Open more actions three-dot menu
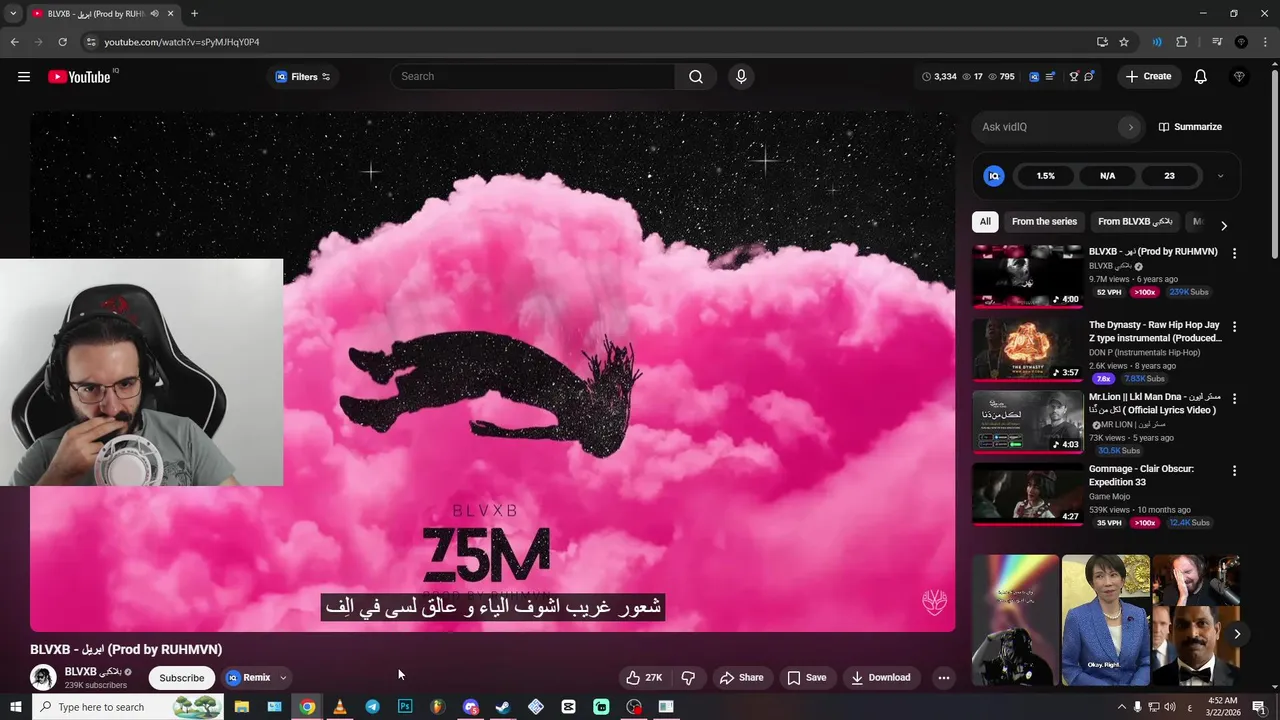 pyautogui.click(x=943, y=678)
